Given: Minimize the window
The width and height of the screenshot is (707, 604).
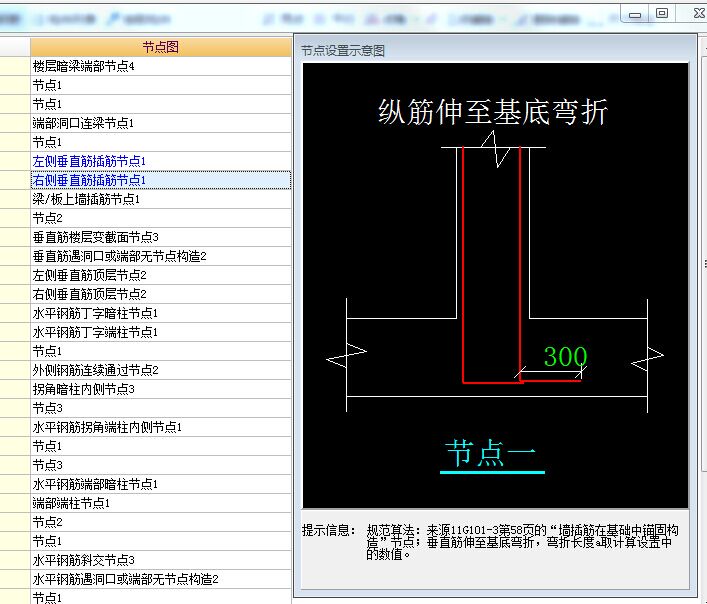Looking at the screenshot, I should click(635, 14).
